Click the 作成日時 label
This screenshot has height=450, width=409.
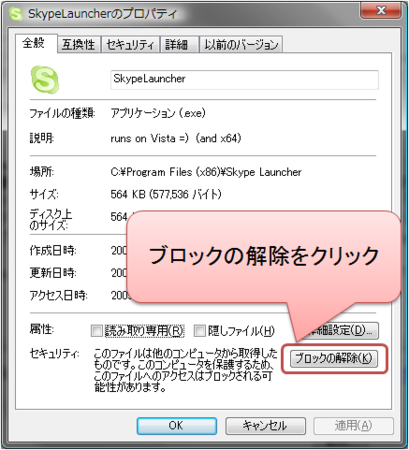coord(53,250)
